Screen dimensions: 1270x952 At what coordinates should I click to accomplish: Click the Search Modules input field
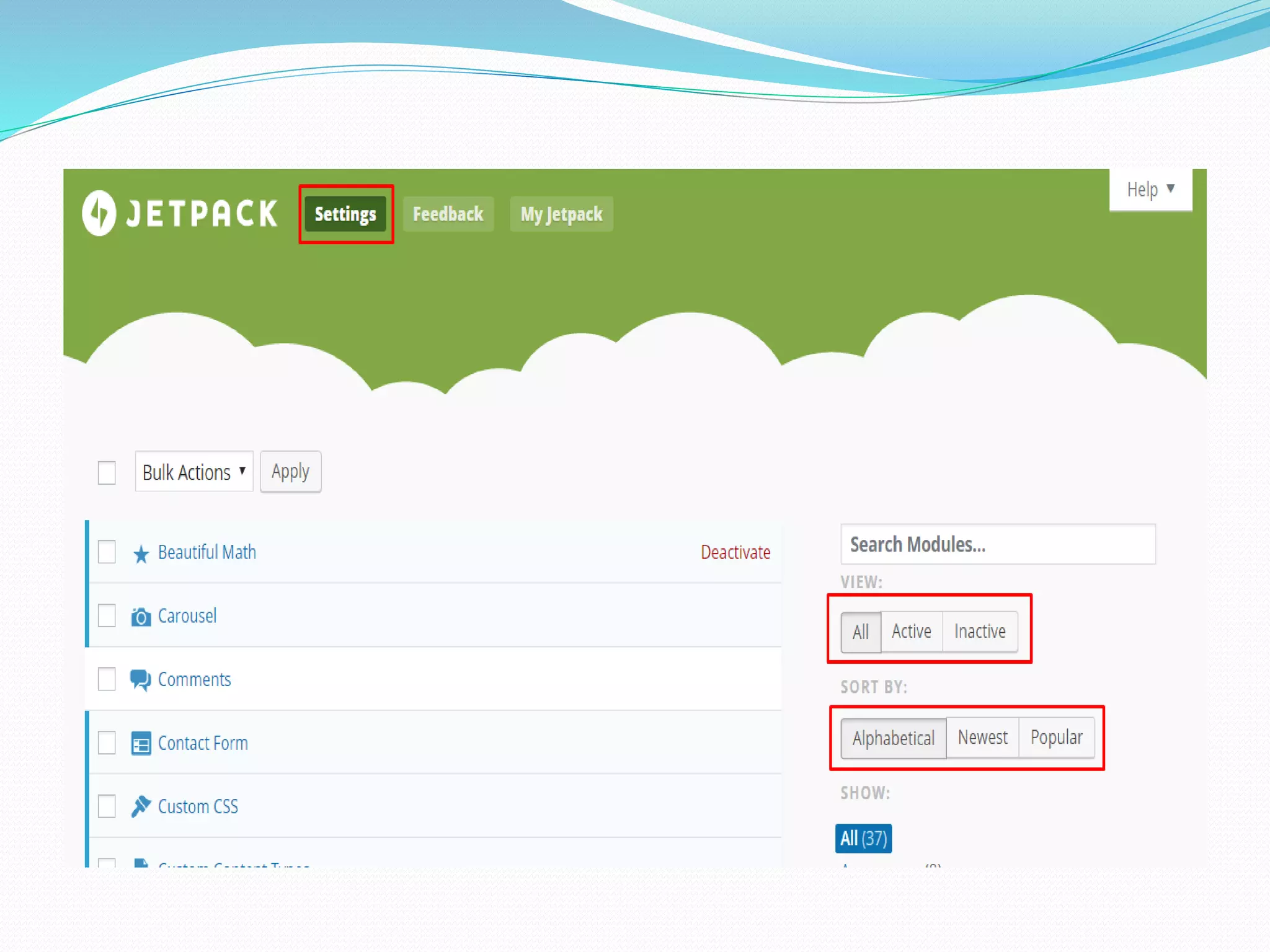tap(997, 544)
